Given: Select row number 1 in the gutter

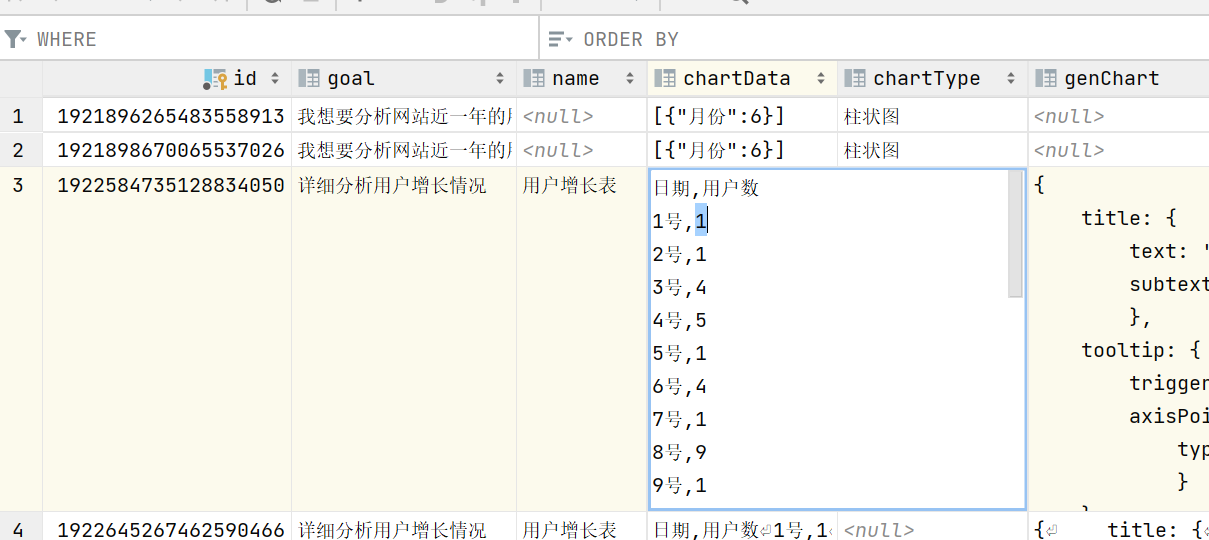Looking at the screenshot, I should click(18, 116).
